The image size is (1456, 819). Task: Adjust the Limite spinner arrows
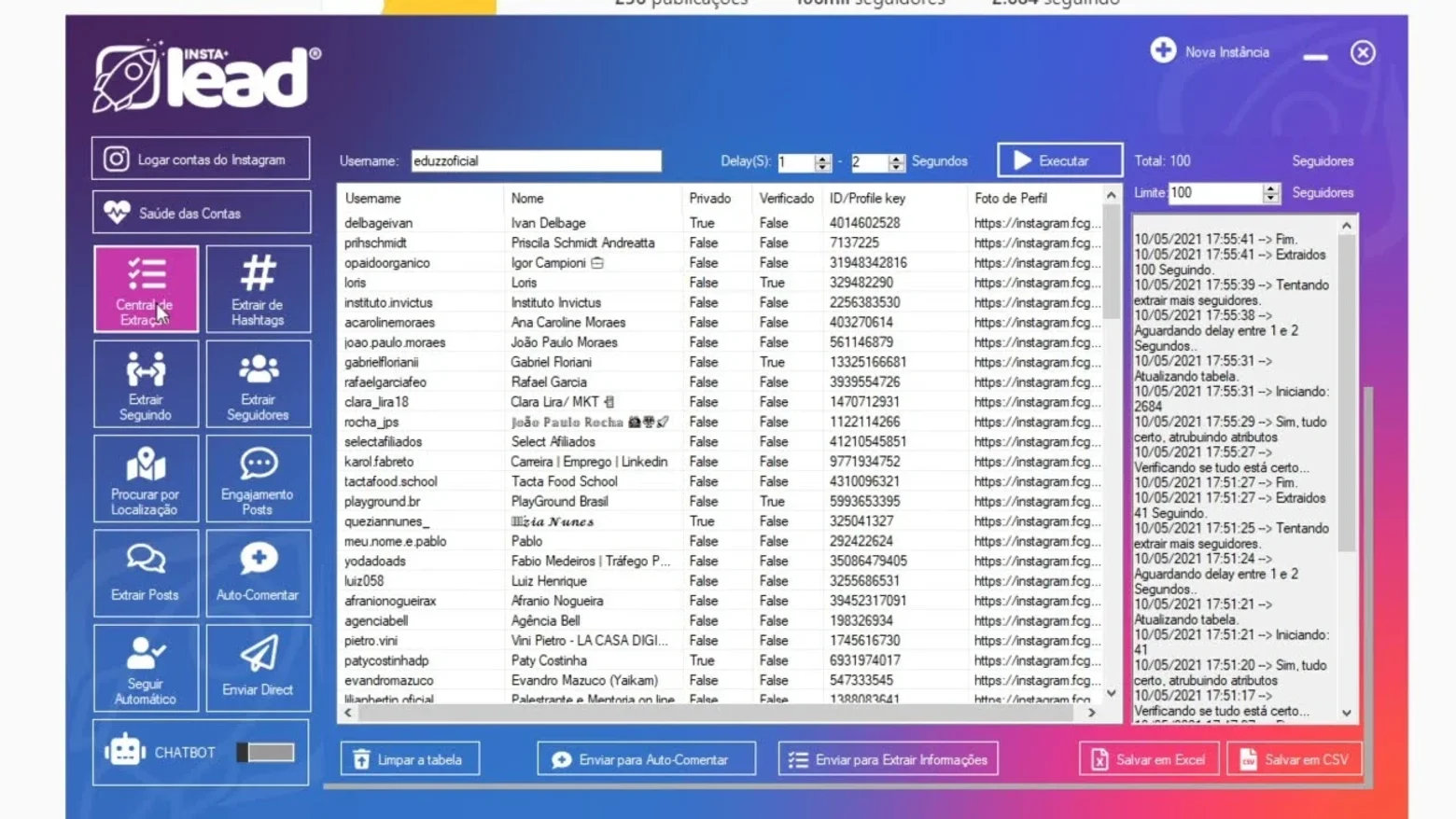pyautogui.click(x=1270, y=192)
